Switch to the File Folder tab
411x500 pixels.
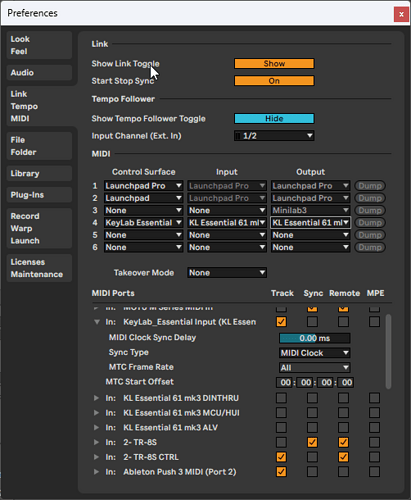pyautogui.click(x=39, y=146)
